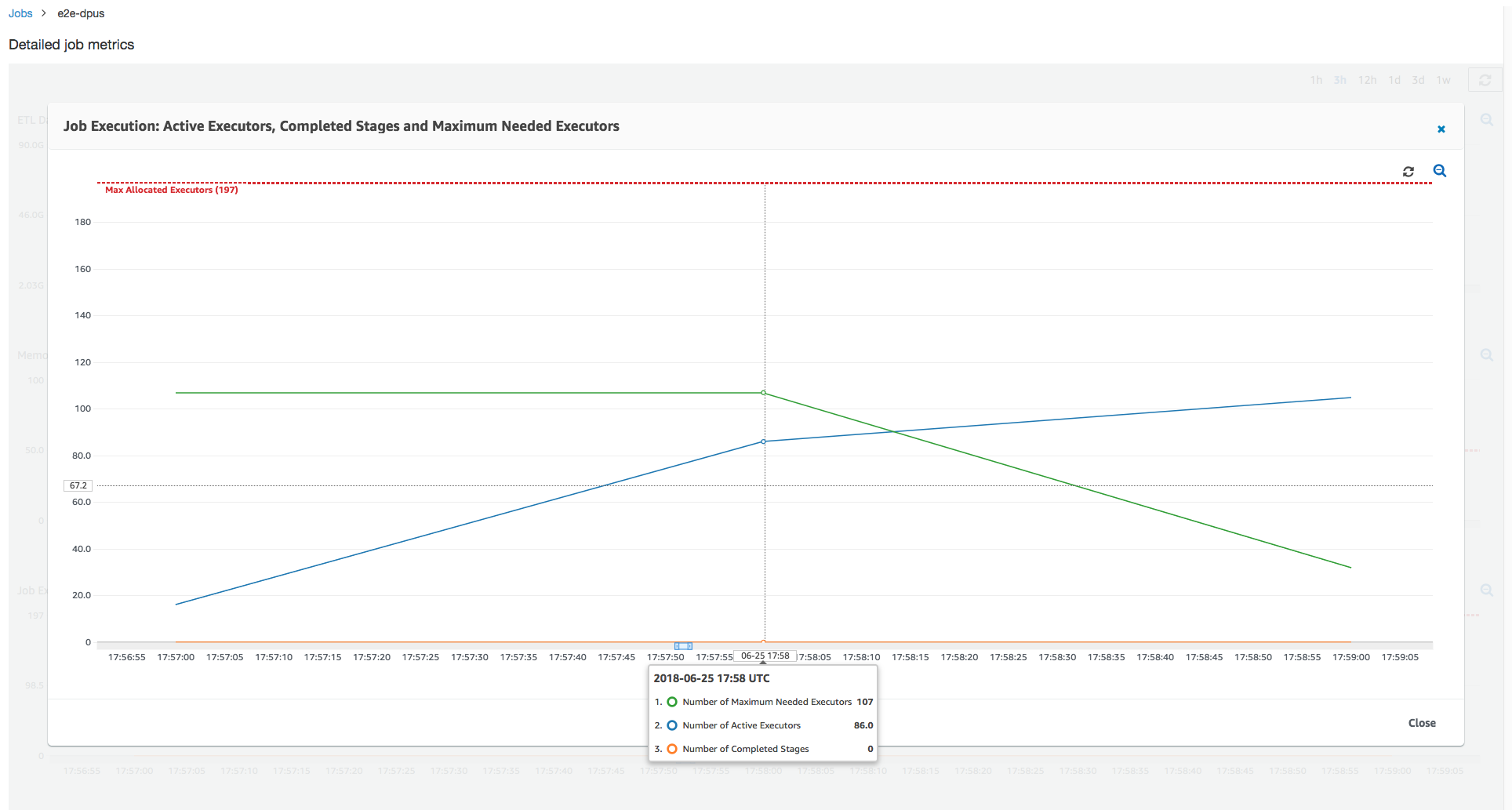Click the refresh icon inside the chart modal
This screenshot has width=1512, height=810.
pos(1408,172)
